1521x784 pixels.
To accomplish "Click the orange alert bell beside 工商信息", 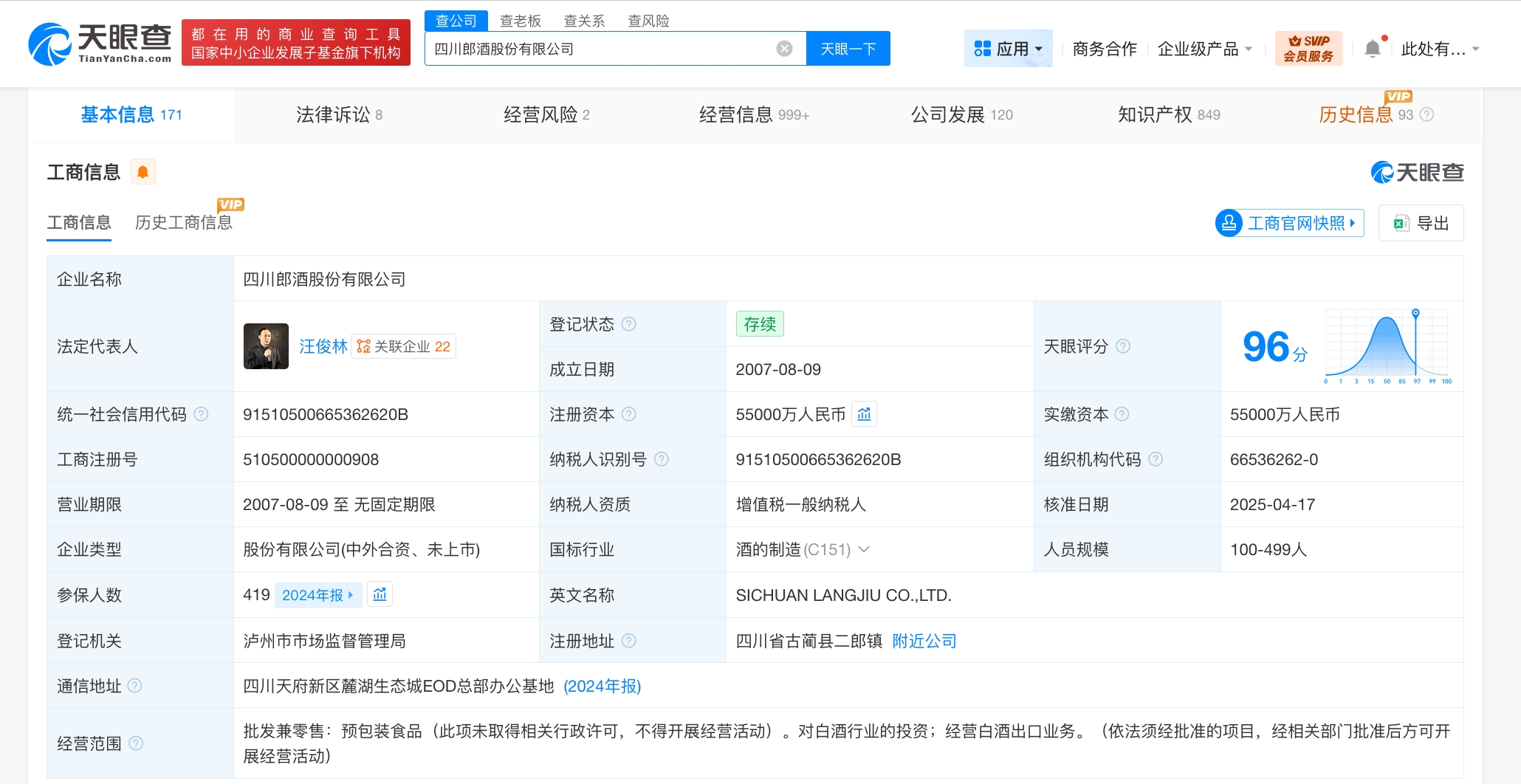I will tap(143, 172).
